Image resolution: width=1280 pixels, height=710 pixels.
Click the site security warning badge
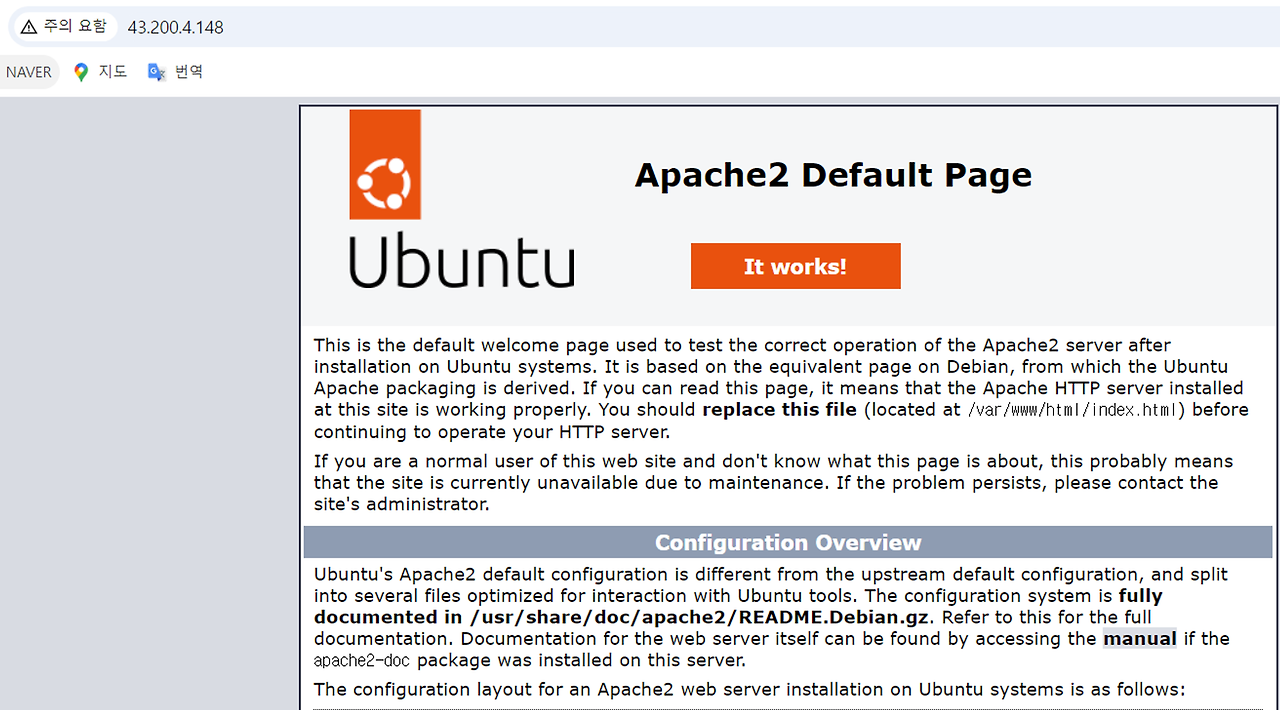point(63,27)
